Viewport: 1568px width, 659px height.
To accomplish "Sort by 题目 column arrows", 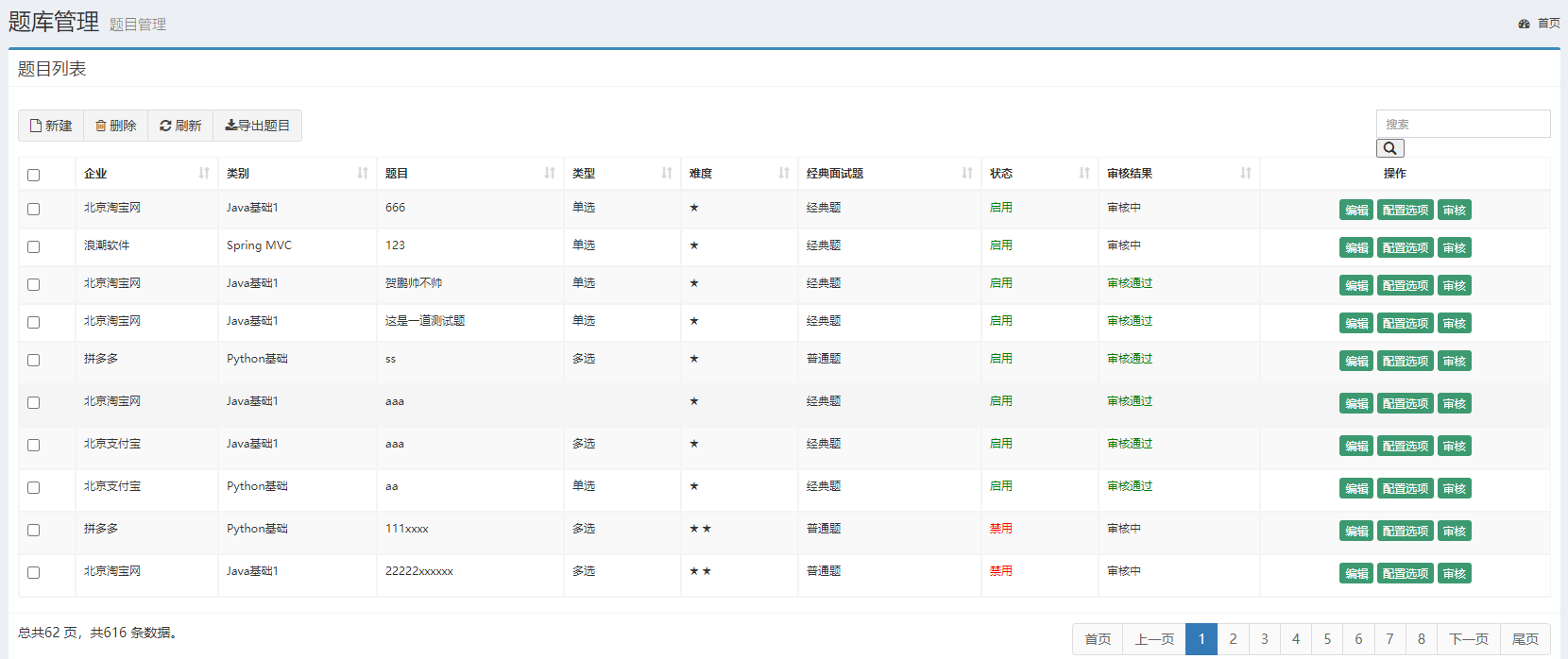I will coord(550,173).
